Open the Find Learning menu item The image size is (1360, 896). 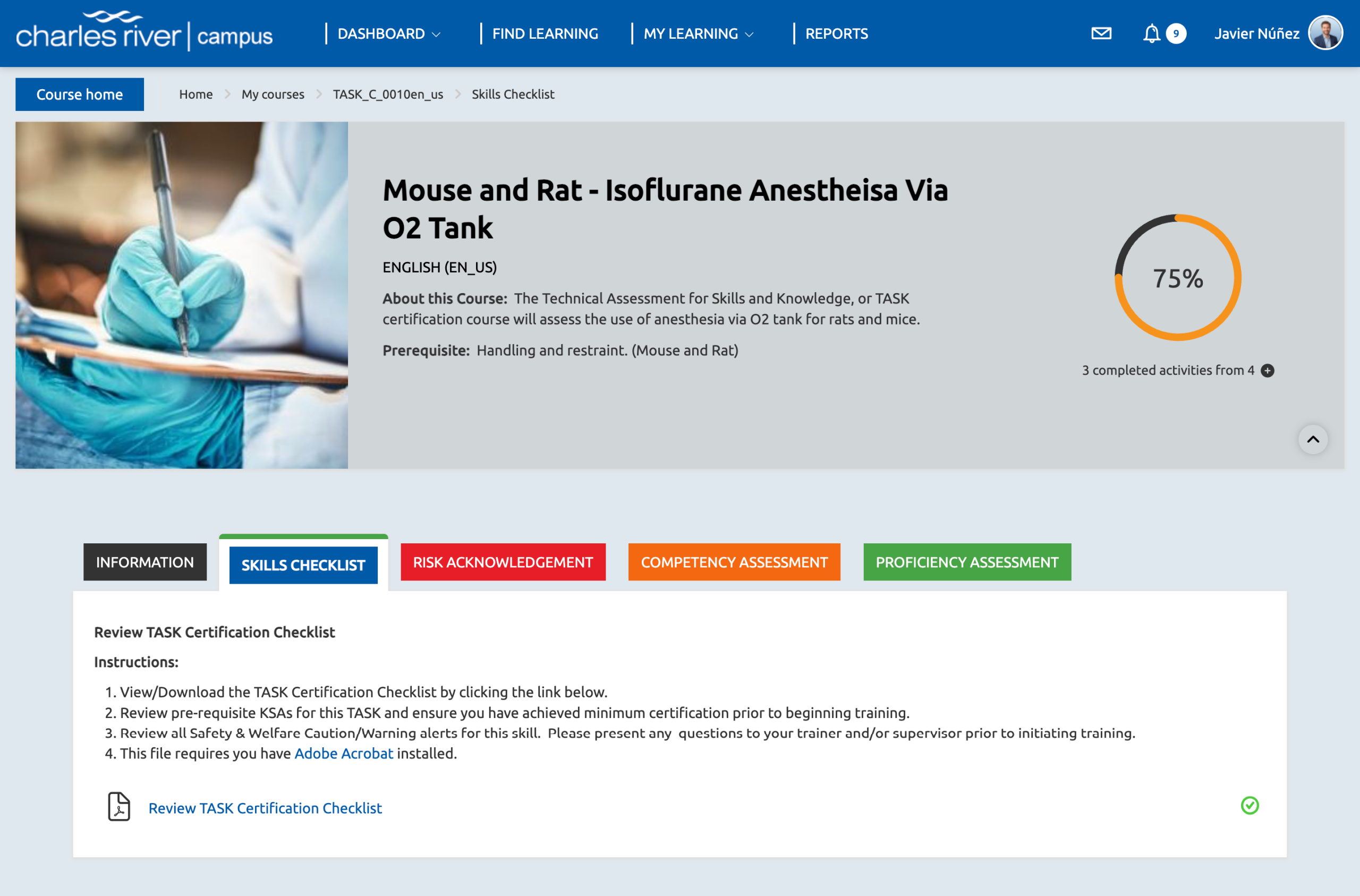[x=545, y=33]
